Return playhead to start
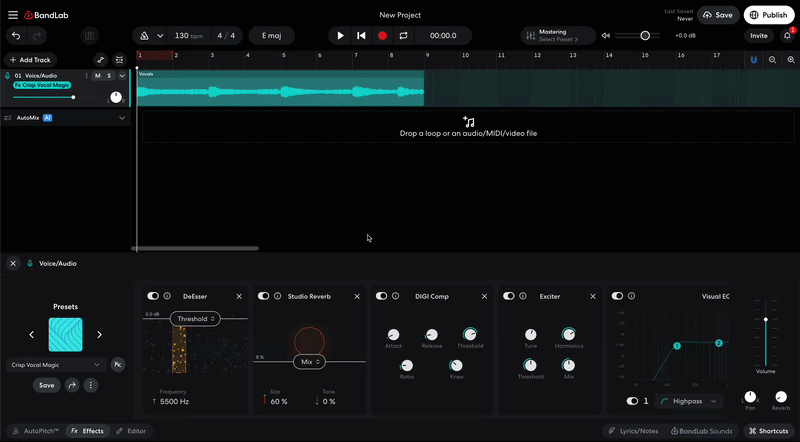The image size is (800, 442). 361,35
